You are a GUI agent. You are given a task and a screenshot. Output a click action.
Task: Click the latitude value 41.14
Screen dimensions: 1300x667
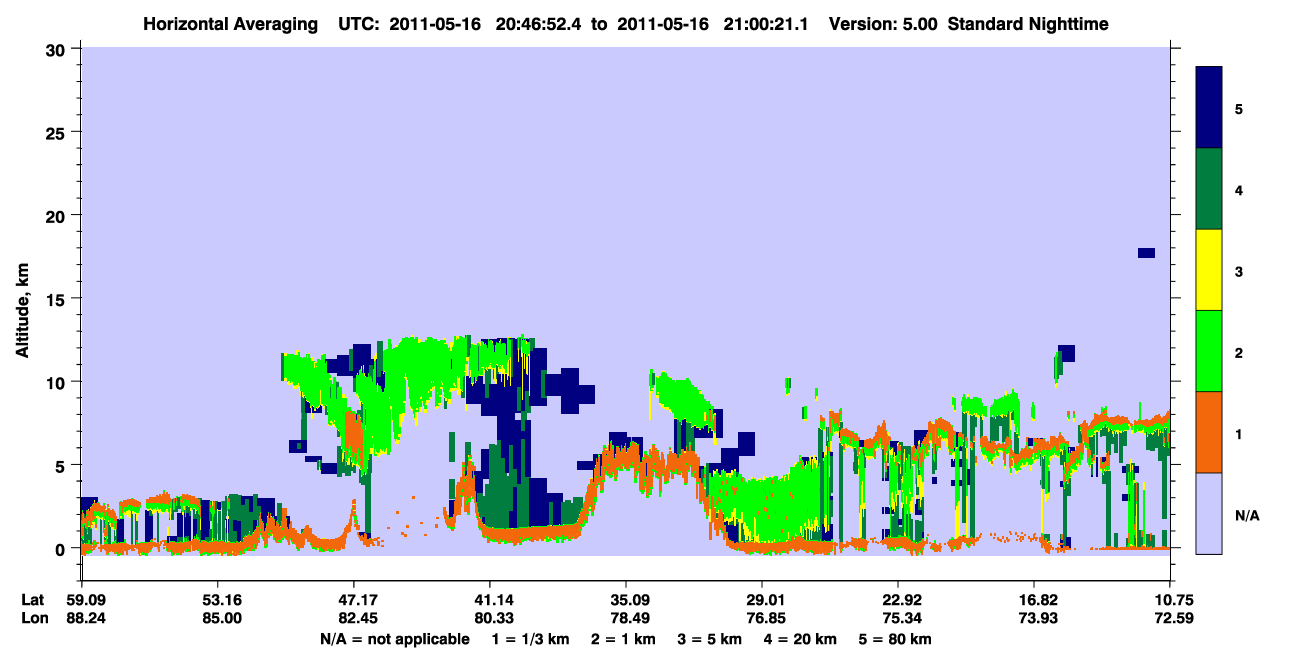tap(494, 600)
